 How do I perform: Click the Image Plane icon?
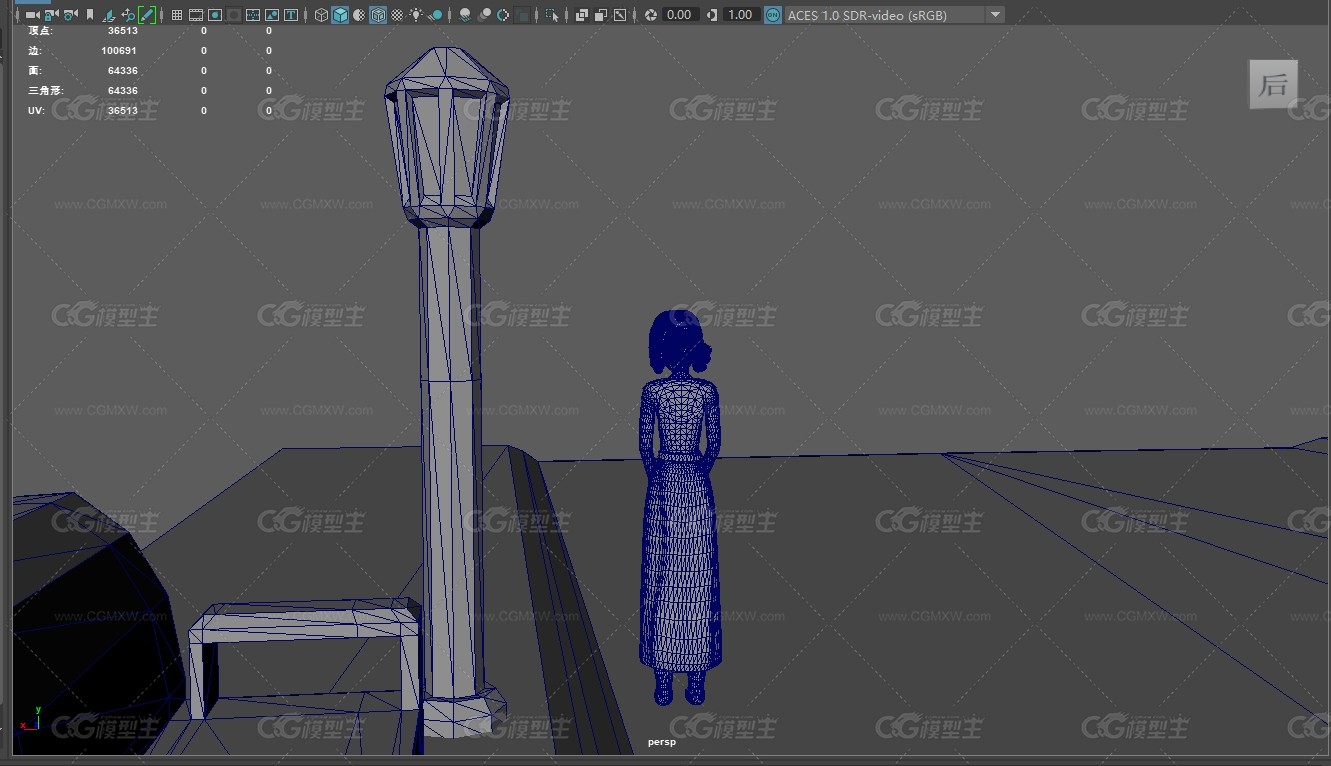(108, 15)
